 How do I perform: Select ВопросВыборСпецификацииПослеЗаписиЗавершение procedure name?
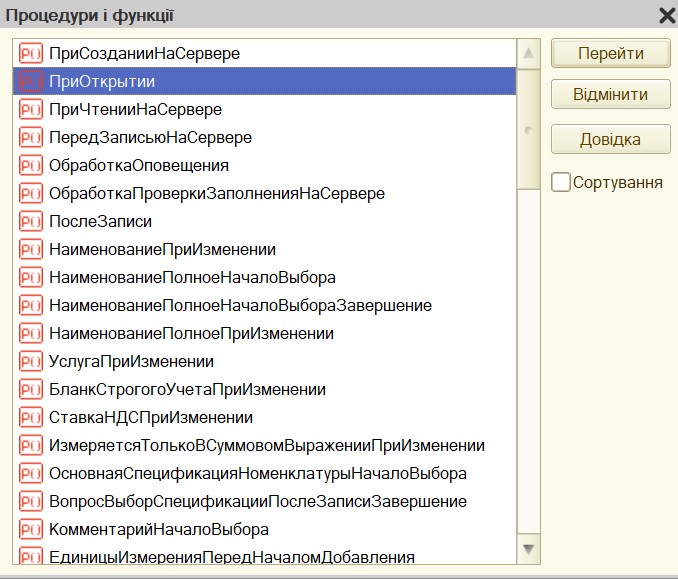(258, 502)
